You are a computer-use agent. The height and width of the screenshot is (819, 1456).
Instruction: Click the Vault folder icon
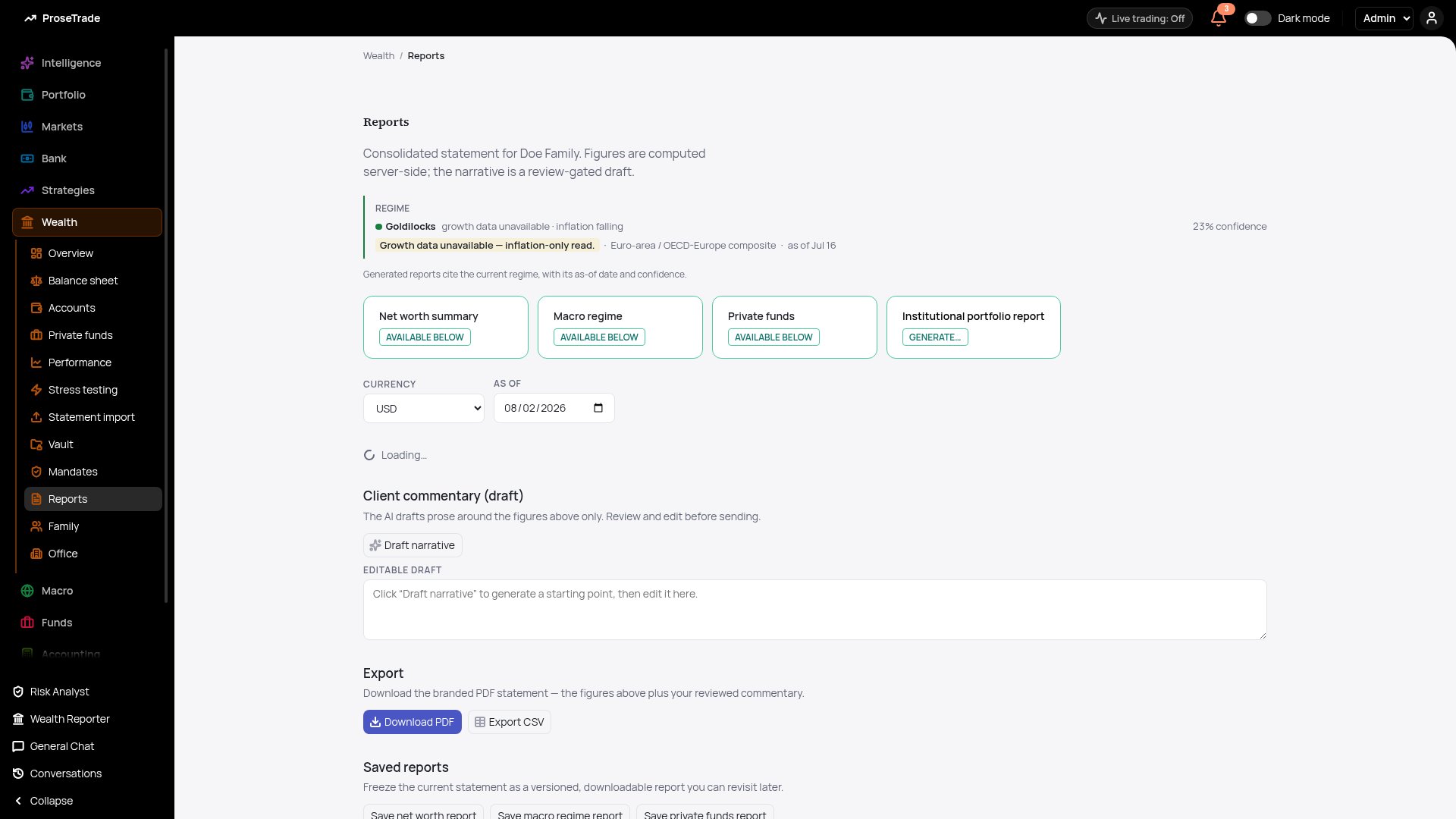pos(36,444)
